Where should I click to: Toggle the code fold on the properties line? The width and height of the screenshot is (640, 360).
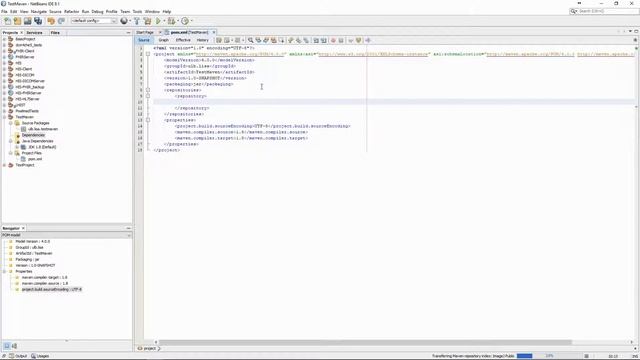click(148, 120)
